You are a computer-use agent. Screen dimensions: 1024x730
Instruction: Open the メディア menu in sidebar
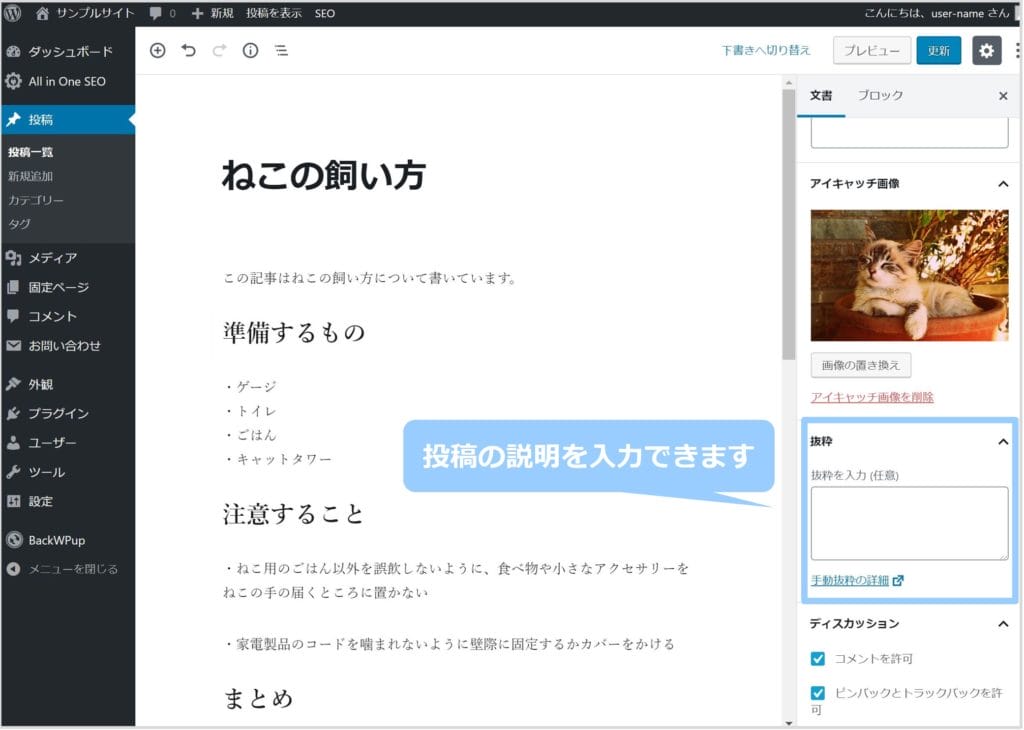pos(52,258)
